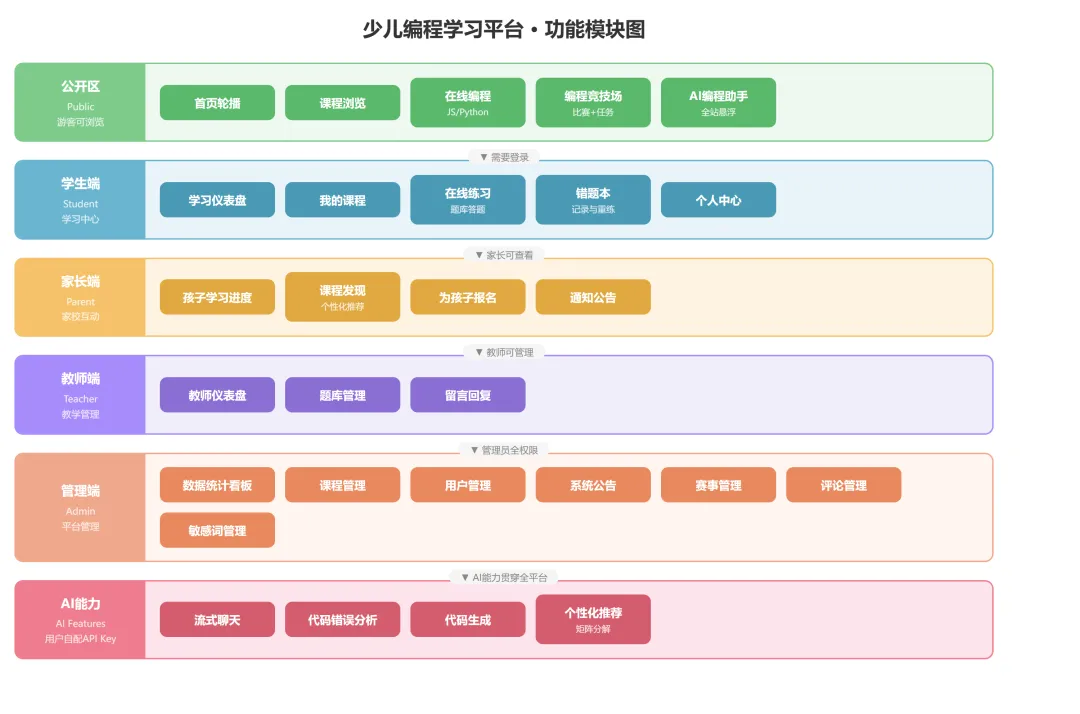This screenshot has width=1080, height=714.
Task: Open the 个人中心 box
Action: tap(718, 200)
